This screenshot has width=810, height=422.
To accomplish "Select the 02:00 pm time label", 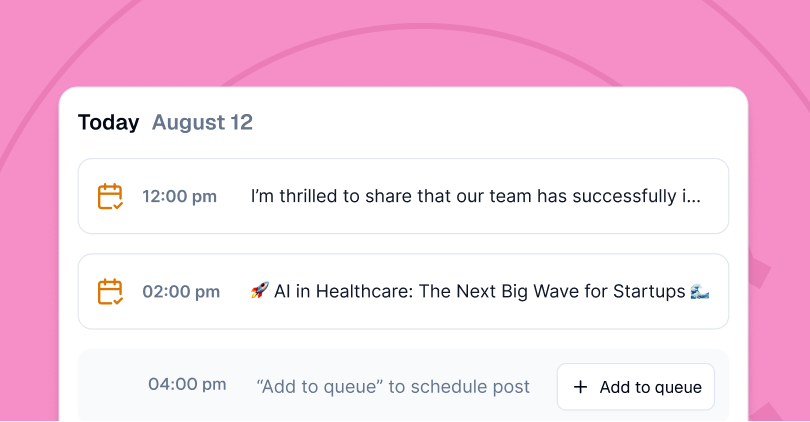I will (181, 292).
